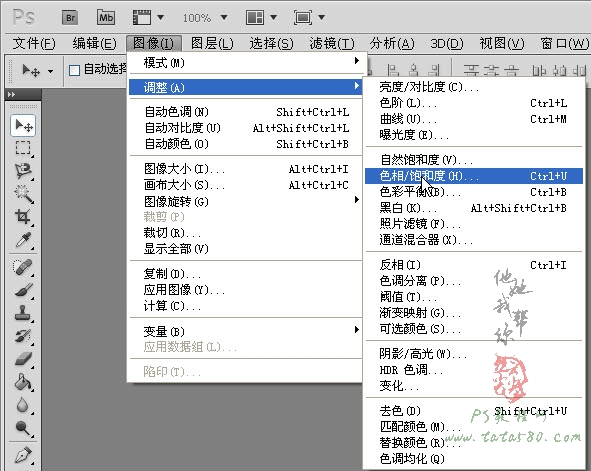Select the Pen tool
The image size is (591, 471).
point(23,455)
